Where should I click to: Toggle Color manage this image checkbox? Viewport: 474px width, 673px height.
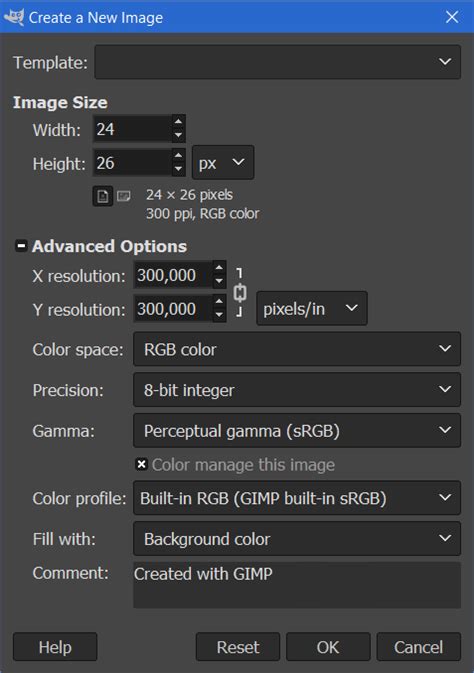click(141, 464)
